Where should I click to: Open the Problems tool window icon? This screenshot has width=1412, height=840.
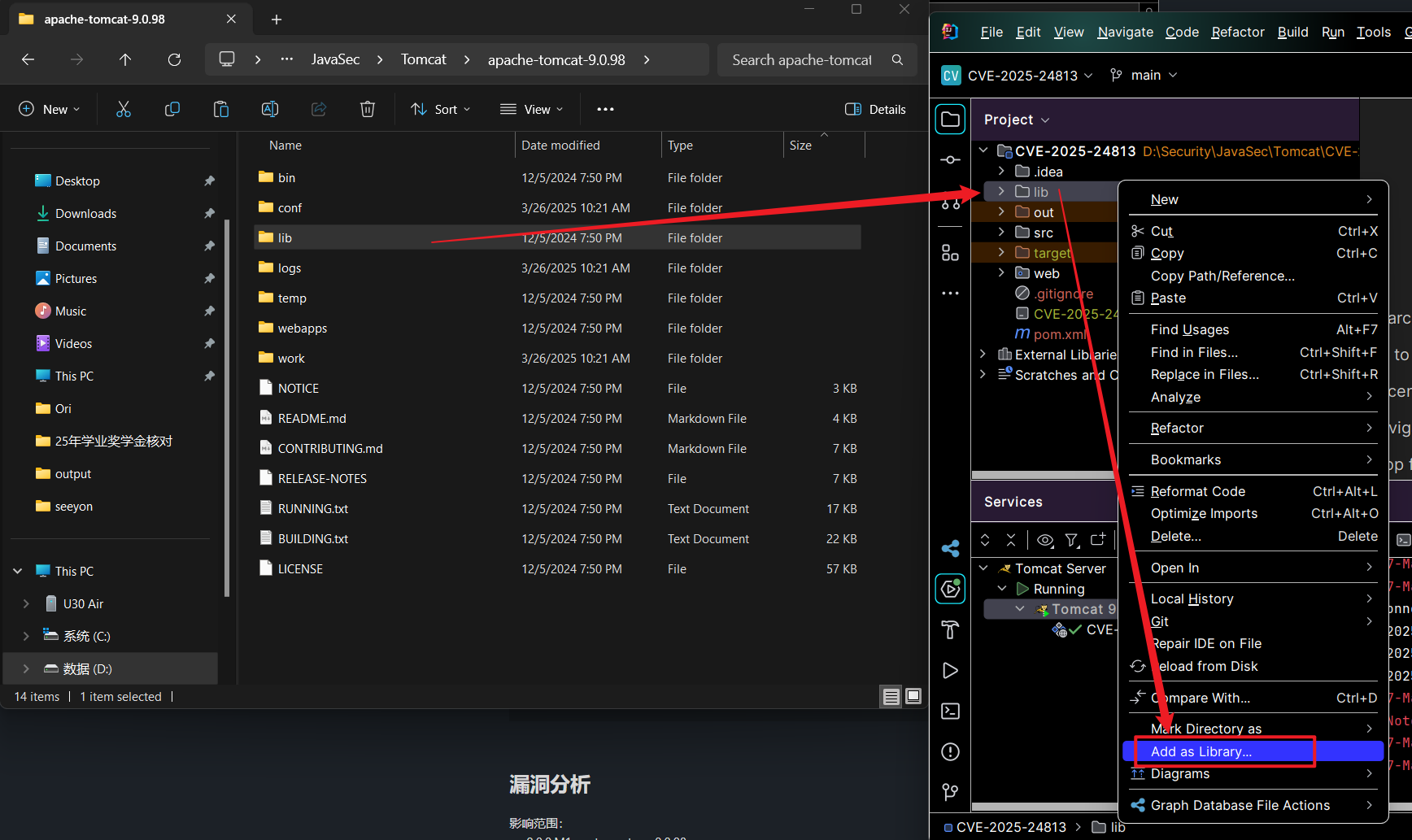pyautogui.click(x=950, y=751)
